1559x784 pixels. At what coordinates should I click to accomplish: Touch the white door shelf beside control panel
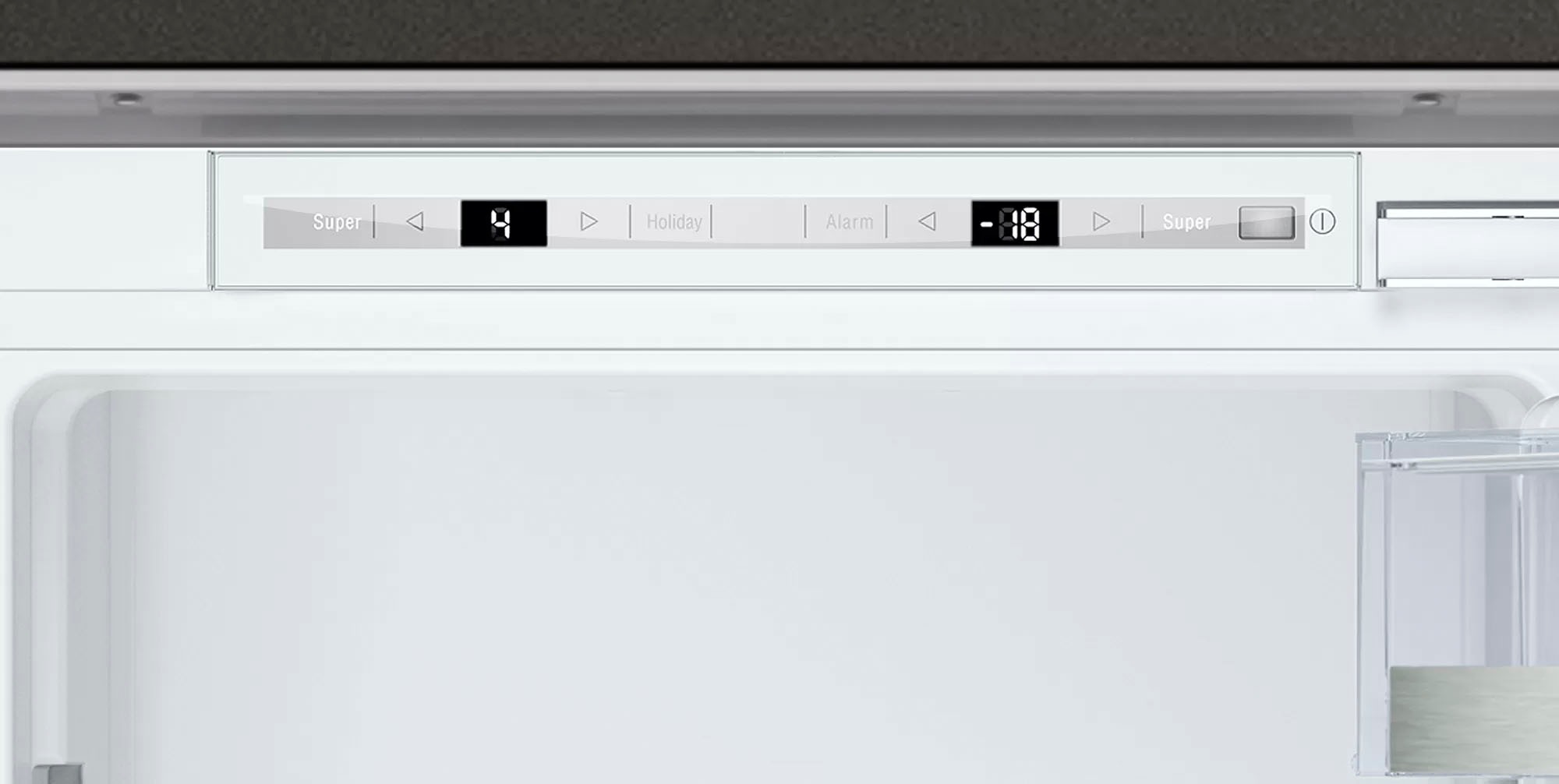[1468, 244]
